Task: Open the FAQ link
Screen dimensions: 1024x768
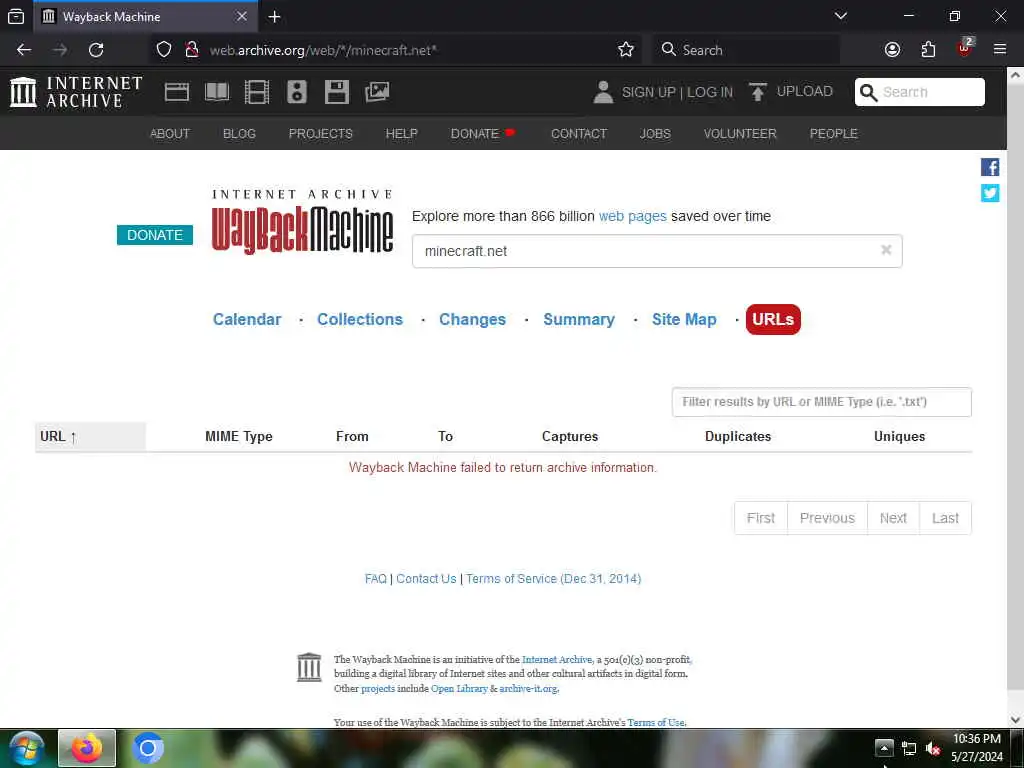Action: (x=376, y=579)
